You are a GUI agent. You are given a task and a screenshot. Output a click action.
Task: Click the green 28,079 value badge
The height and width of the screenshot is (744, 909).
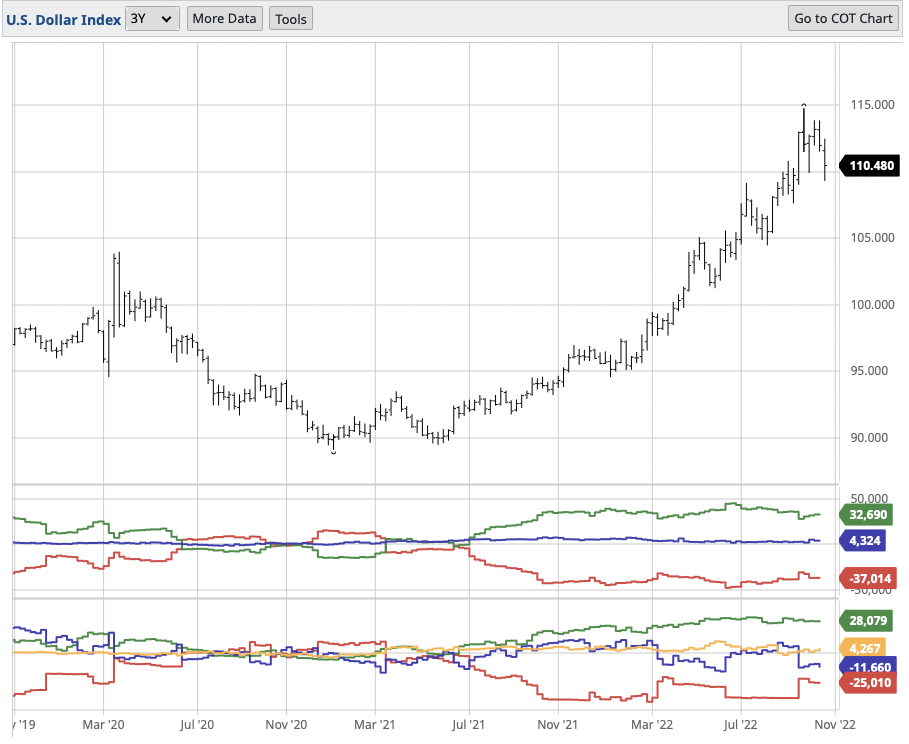tap(867, 620)
